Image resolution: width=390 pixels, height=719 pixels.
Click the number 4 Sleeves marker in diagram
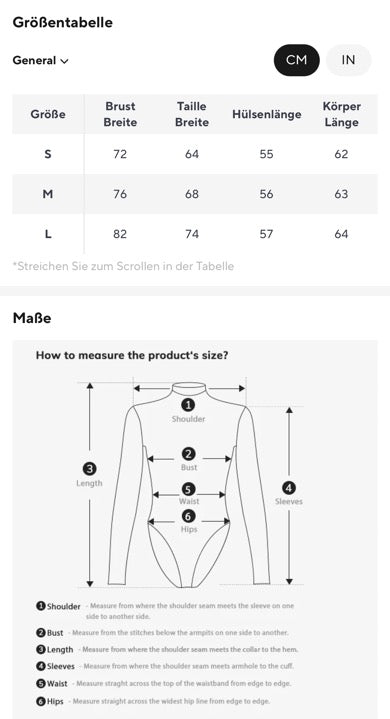[289, 487]
